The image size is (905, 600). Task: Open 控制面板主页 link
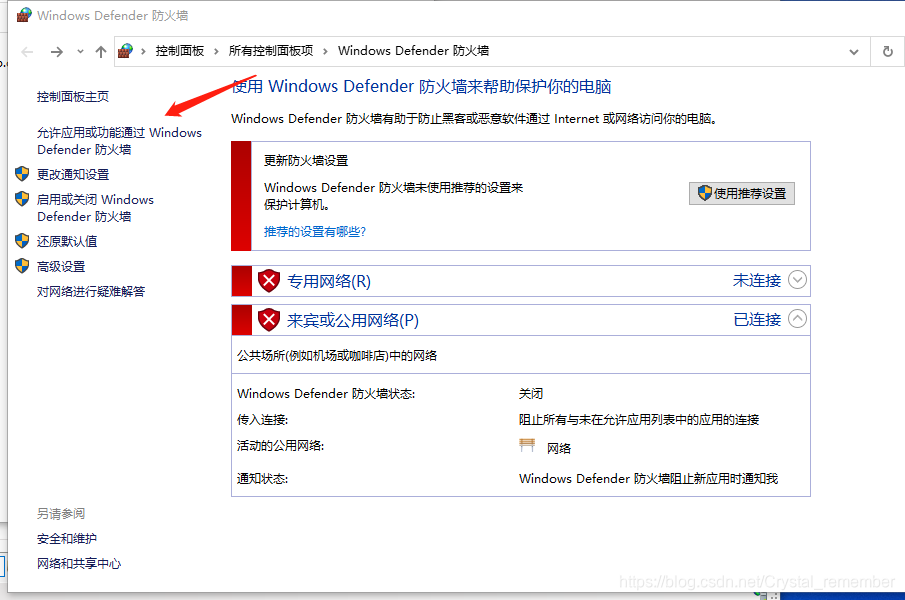tap(73, 96)
